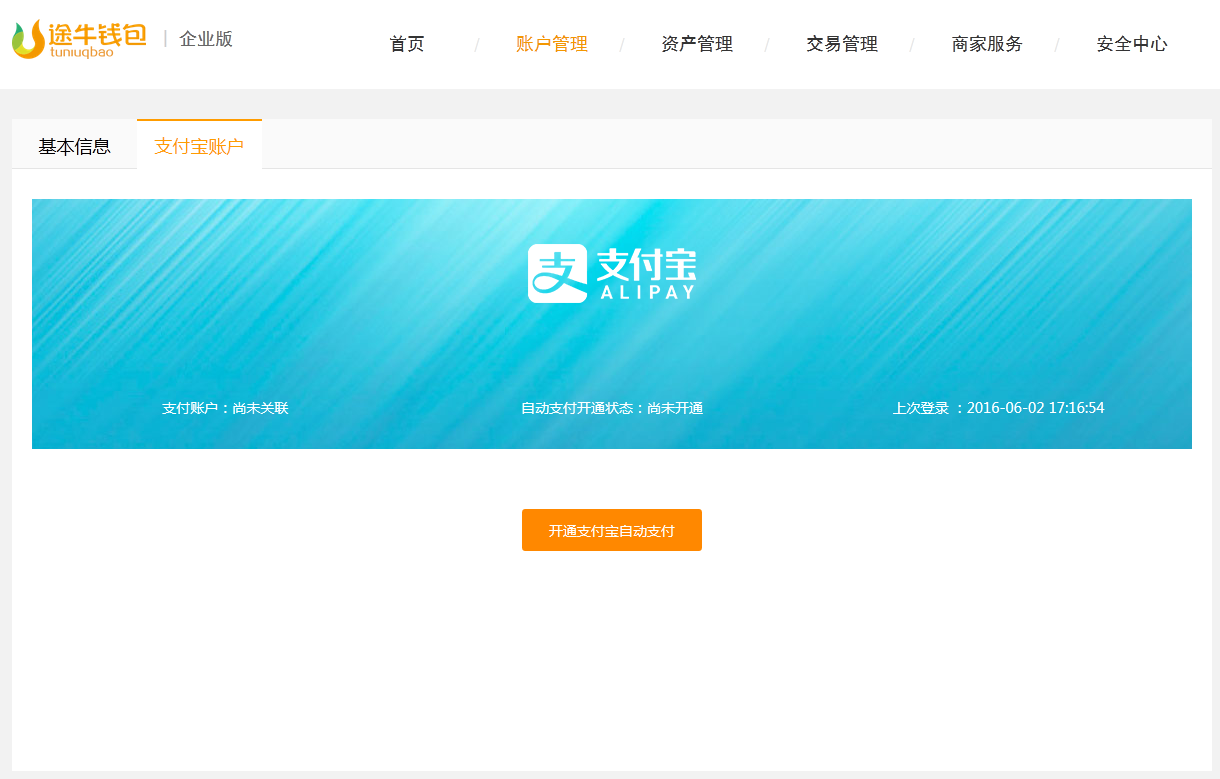1220x779 pixels.
Task: Switch to the 基本信息 tab
Action: [x=75, y=146]
